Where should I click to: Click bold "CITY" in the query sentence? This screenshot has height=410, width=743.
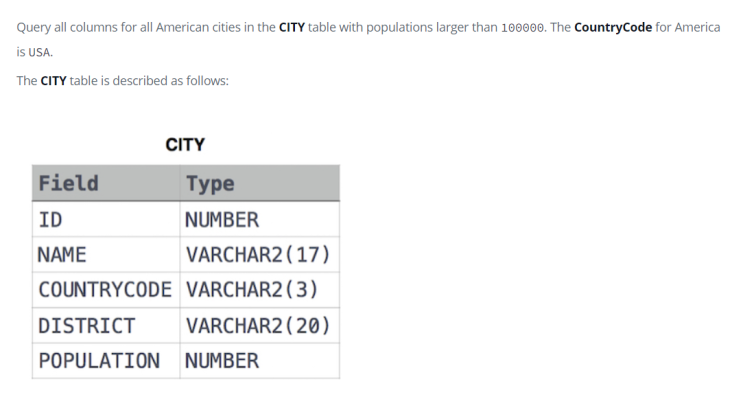coord(291,27)
